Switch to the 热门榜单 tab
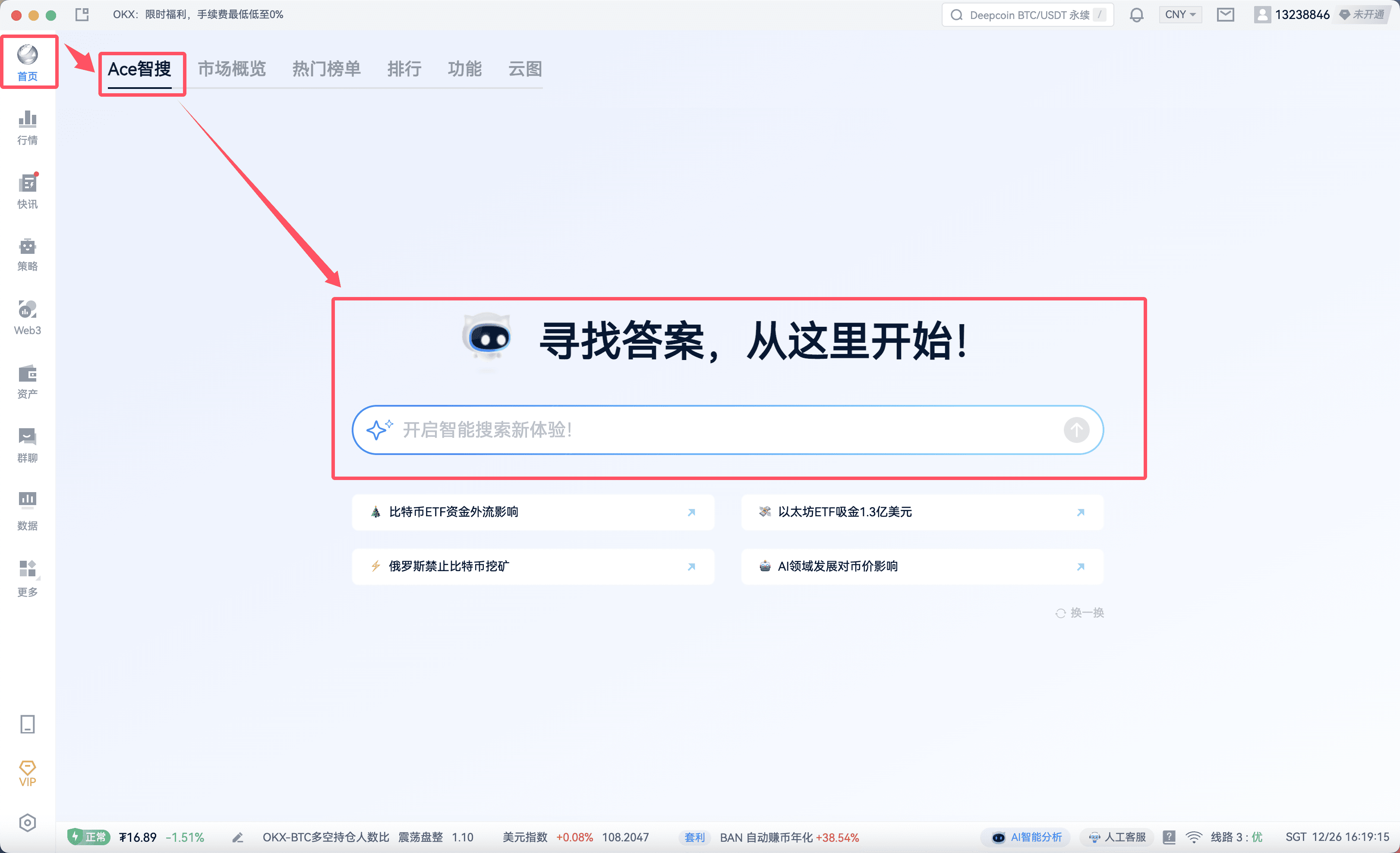The width and height of the screenshot is (1400, 853). click(x=327, y=70)
